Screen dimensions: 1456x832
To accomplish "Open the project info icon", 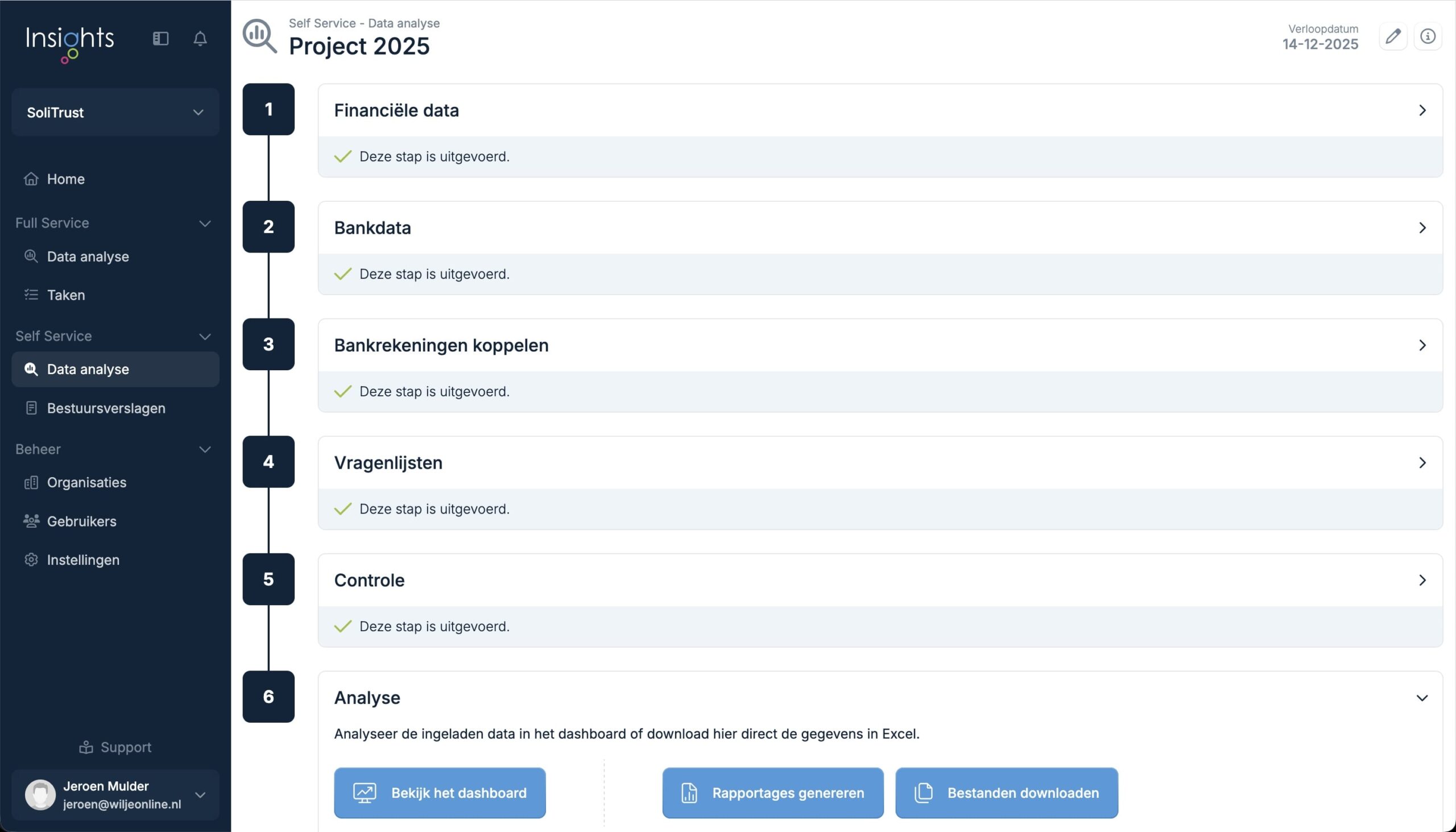I will coord(1428,36).
